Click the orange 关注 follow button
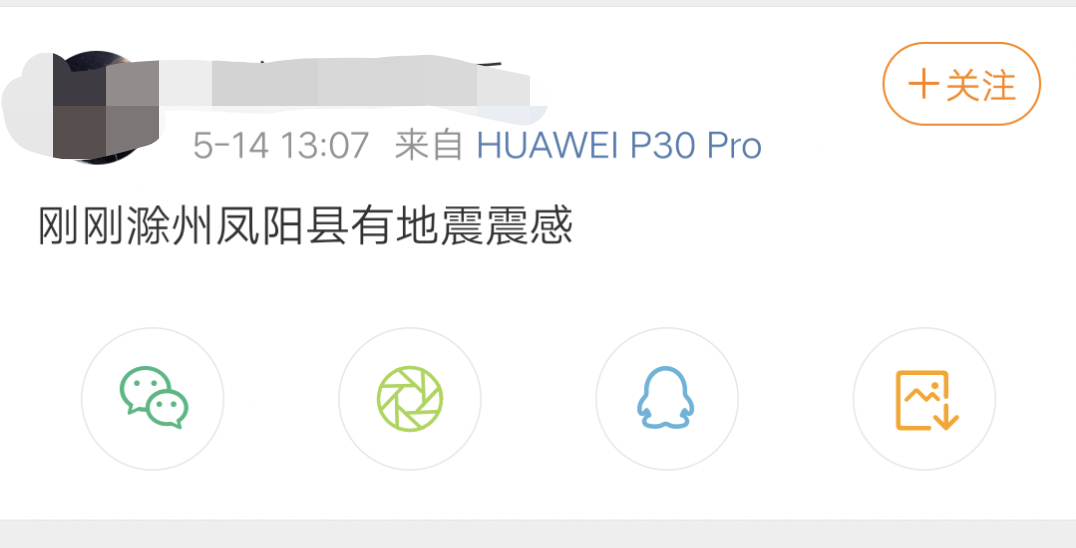Viewport: 1076px width, 548px height. coord(961,84)
